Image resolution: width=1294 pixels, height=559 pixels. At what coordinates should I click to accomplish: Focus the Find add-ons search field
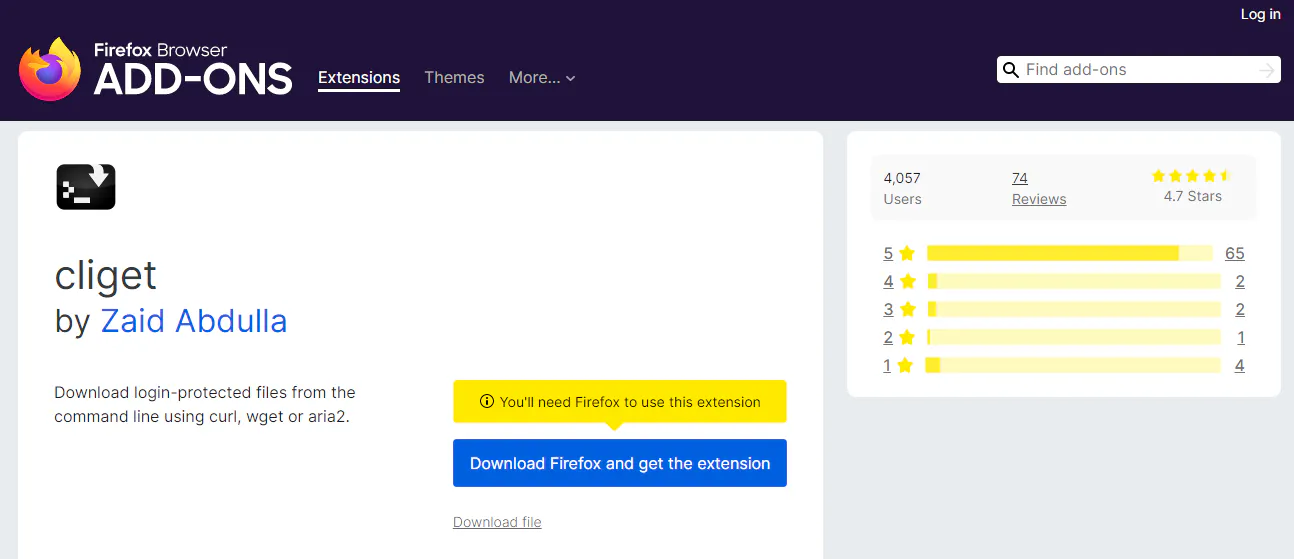tap(1138, 70)
